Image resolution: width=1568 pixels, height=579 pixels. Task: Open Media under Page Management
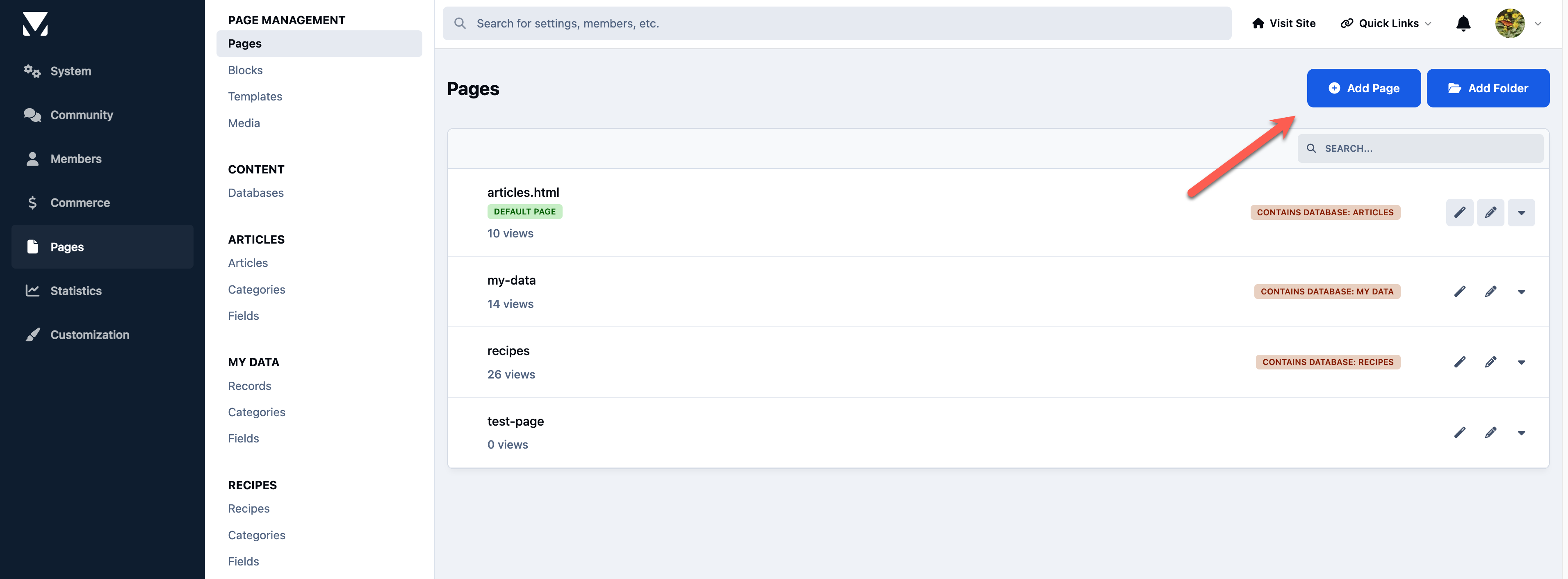[244, 123]
